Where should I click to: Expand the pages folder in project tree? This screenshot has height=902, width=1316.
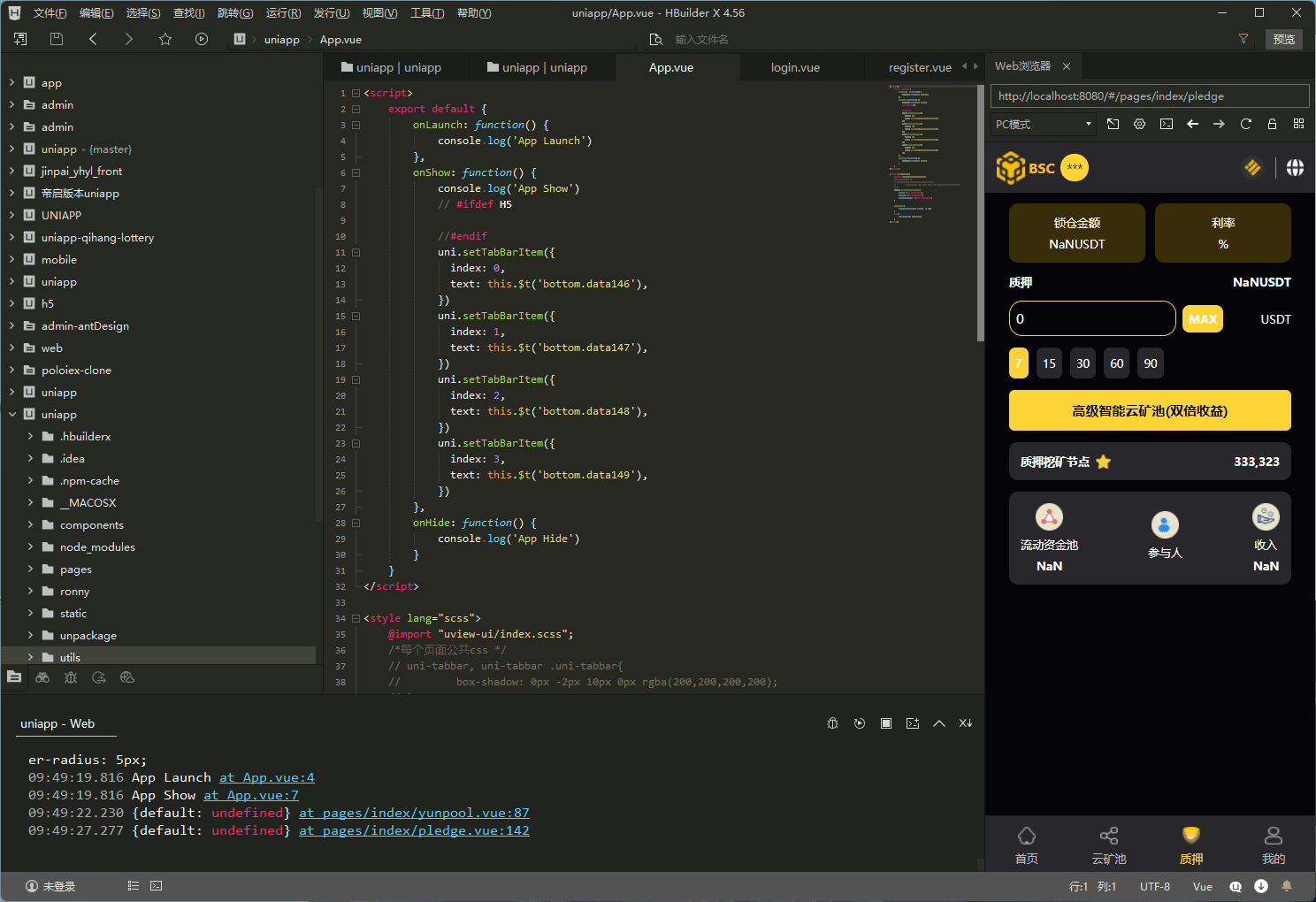(76, 569)
